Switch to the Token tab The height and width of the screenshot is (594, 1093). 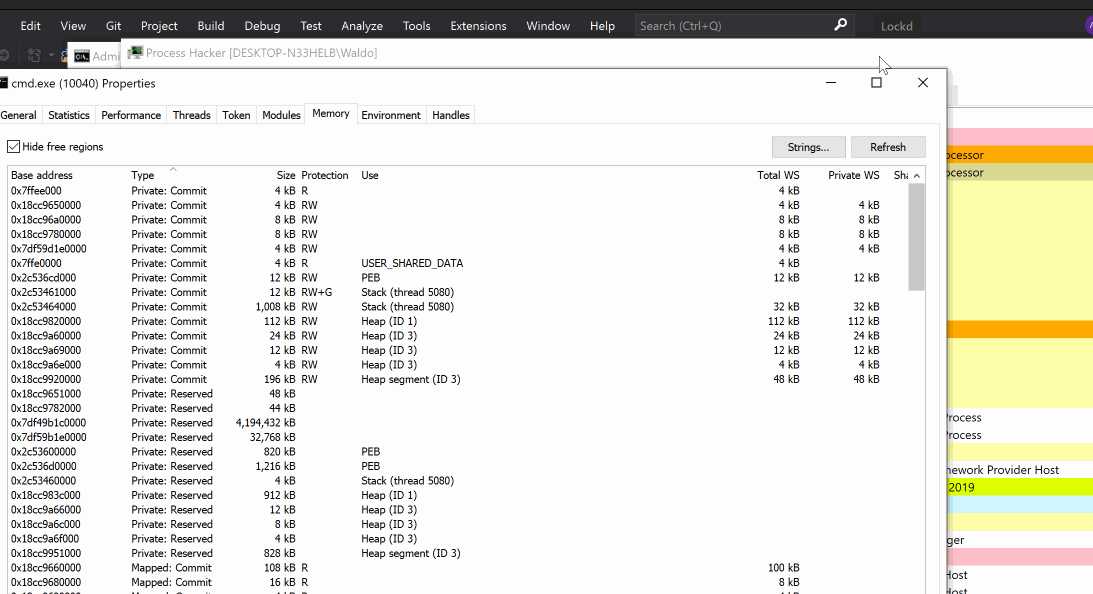point(236,115)
